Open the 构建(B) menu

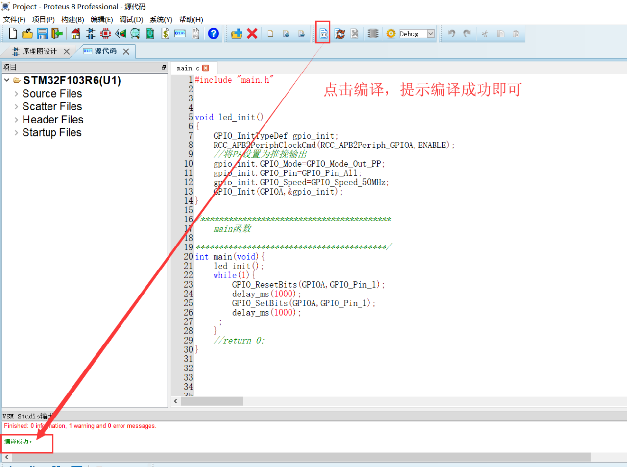click(72, 19)
